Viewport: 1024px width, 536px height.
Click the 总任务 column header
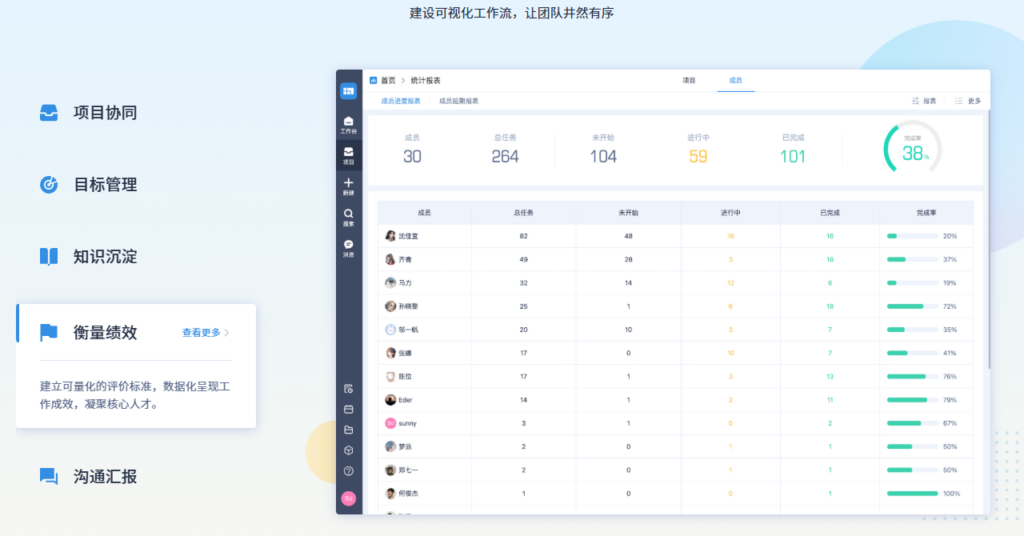pyautogui.click(x=524, y=213)
